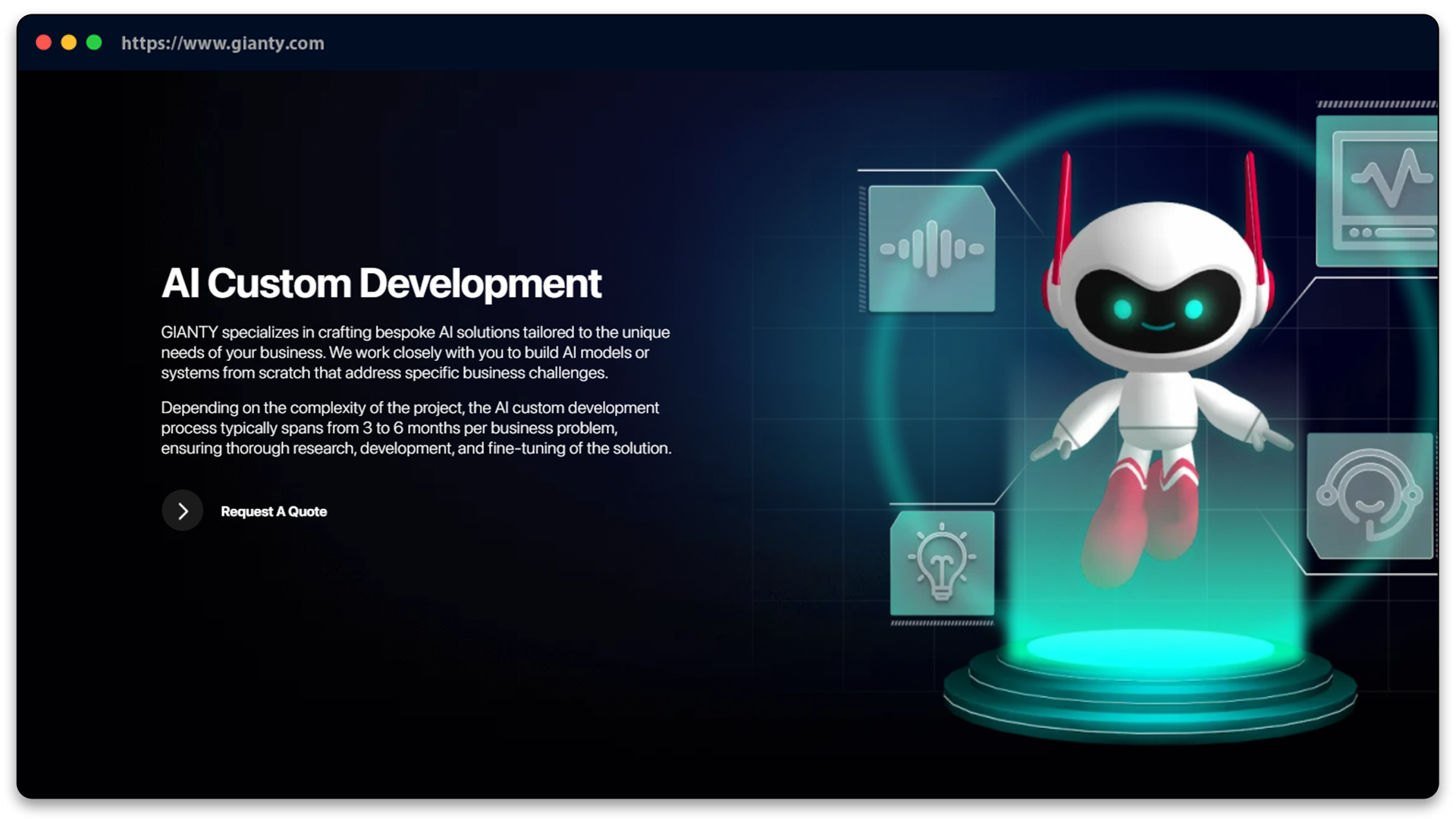The height and width of the screenshot is (819, 1456).
Task: Open the Request A Quote link
Action: click(274, 511)
